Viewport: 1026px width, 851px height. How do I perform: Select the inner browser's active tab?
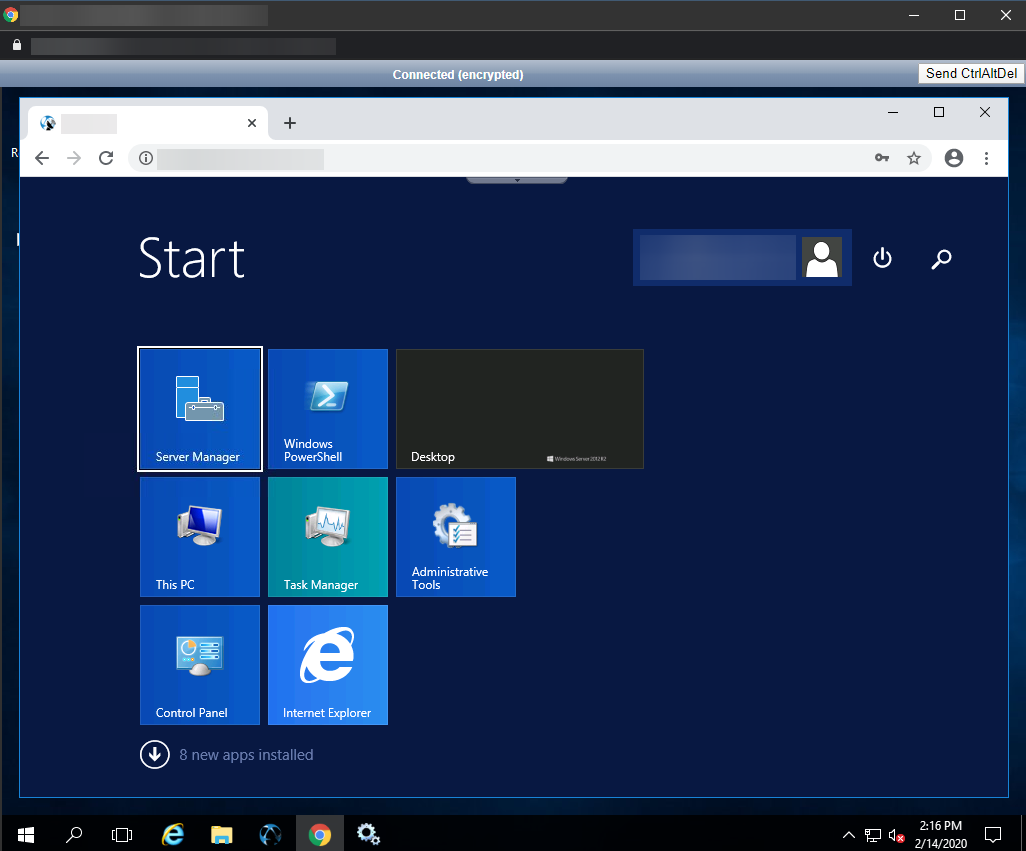tap(148, 123)
